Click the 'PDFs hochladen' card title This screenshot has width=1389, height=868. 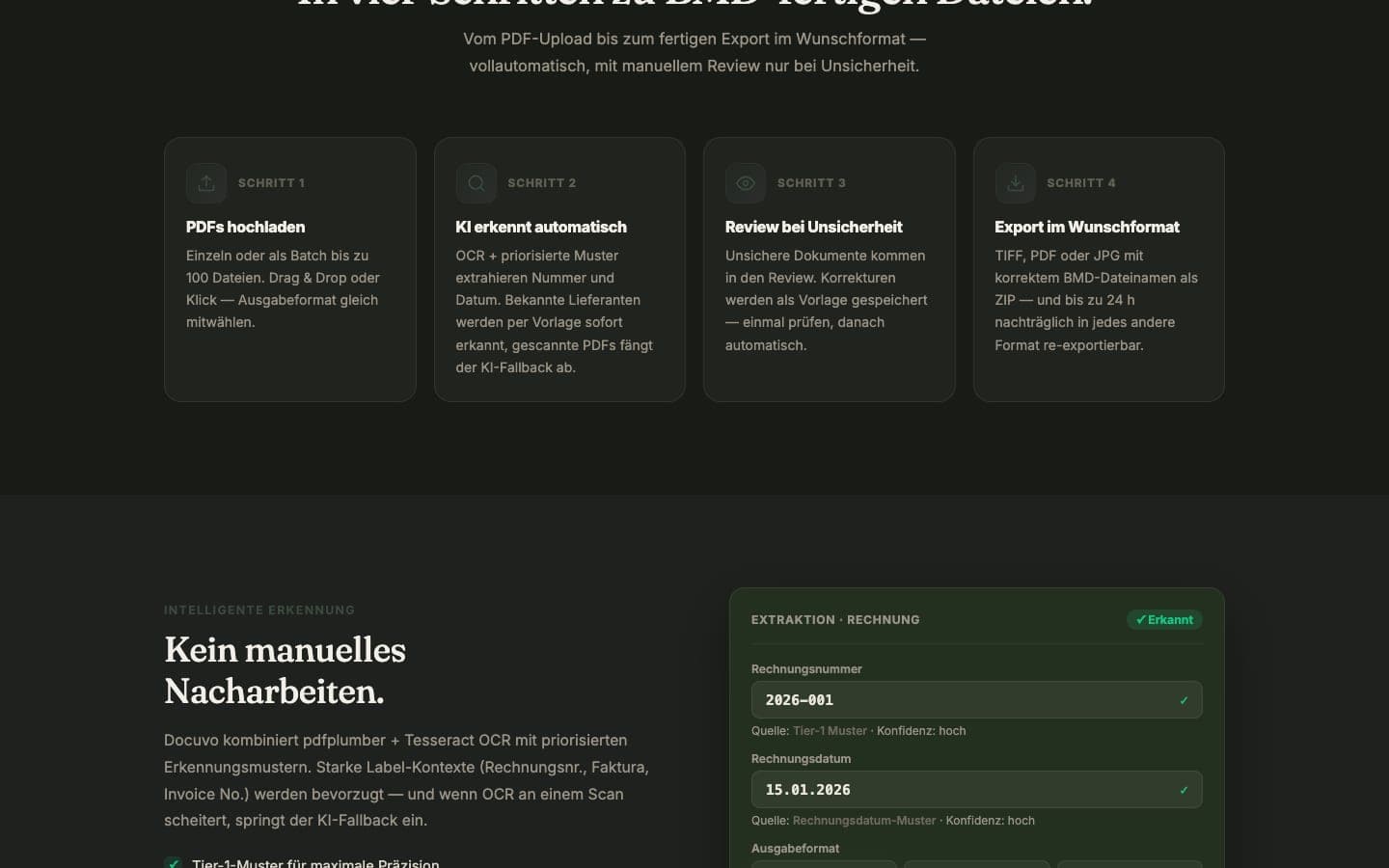point(245,227)
